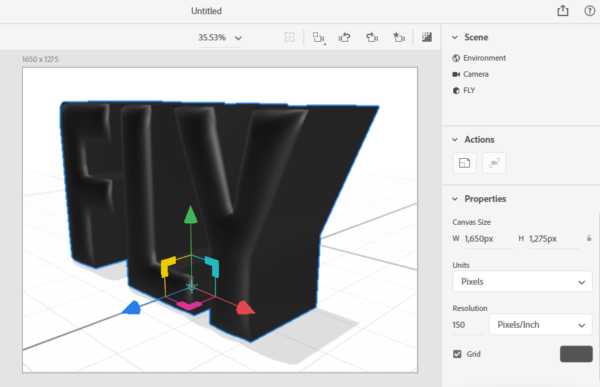Click the Environment globe icon

point(456,58)
